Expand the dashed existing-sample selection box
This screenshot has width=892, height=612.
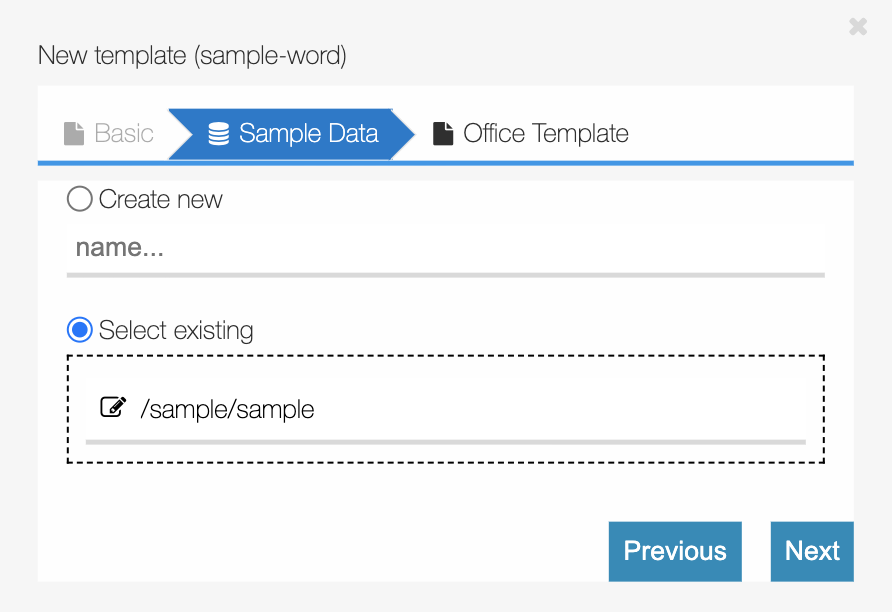[x=445, y=407]
